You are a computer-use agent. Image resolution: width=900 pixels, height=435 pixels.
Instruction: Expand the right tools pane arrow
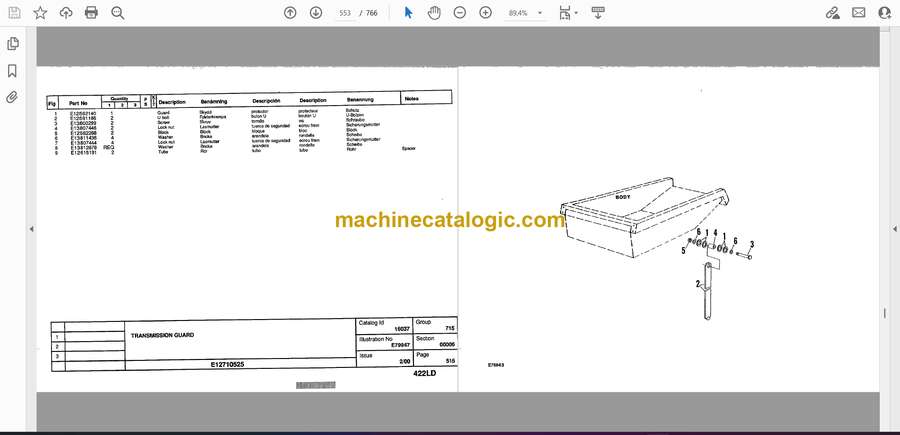coord(894,229)
